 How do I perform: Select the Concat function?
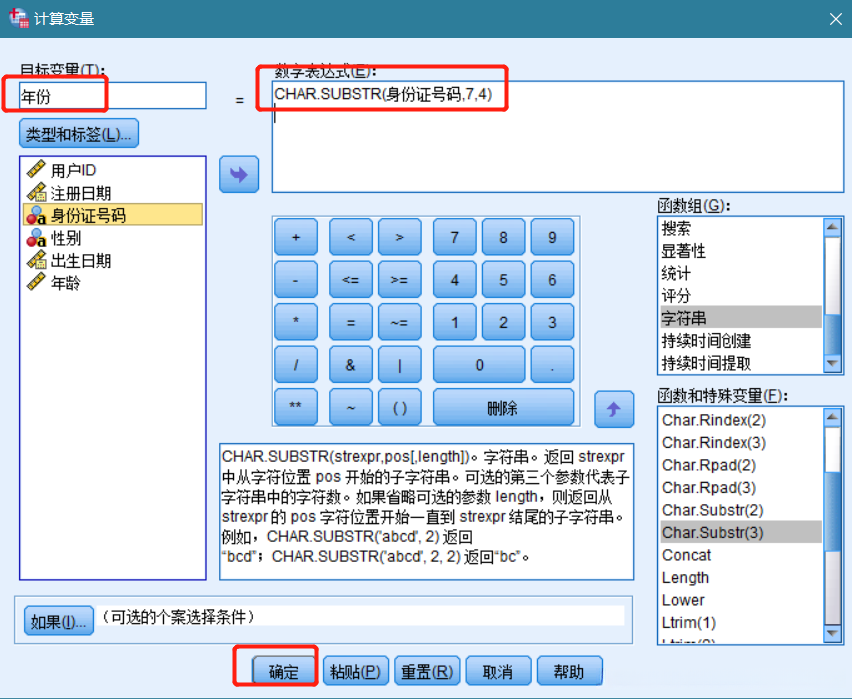click(687, 555)
